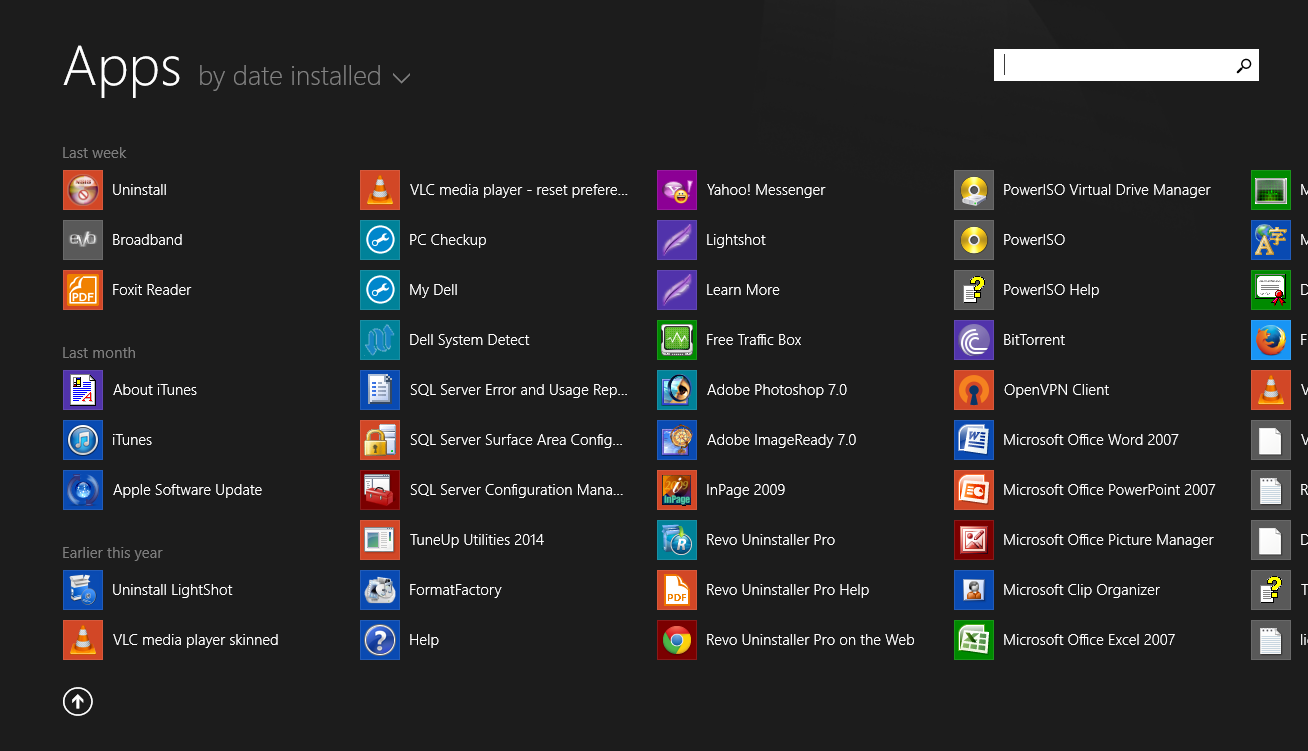Image resolution: width=1308 pixels, height=751 pixels.
Task: Open the sort order dropdown "by date installed"
Action: (304, 77)
